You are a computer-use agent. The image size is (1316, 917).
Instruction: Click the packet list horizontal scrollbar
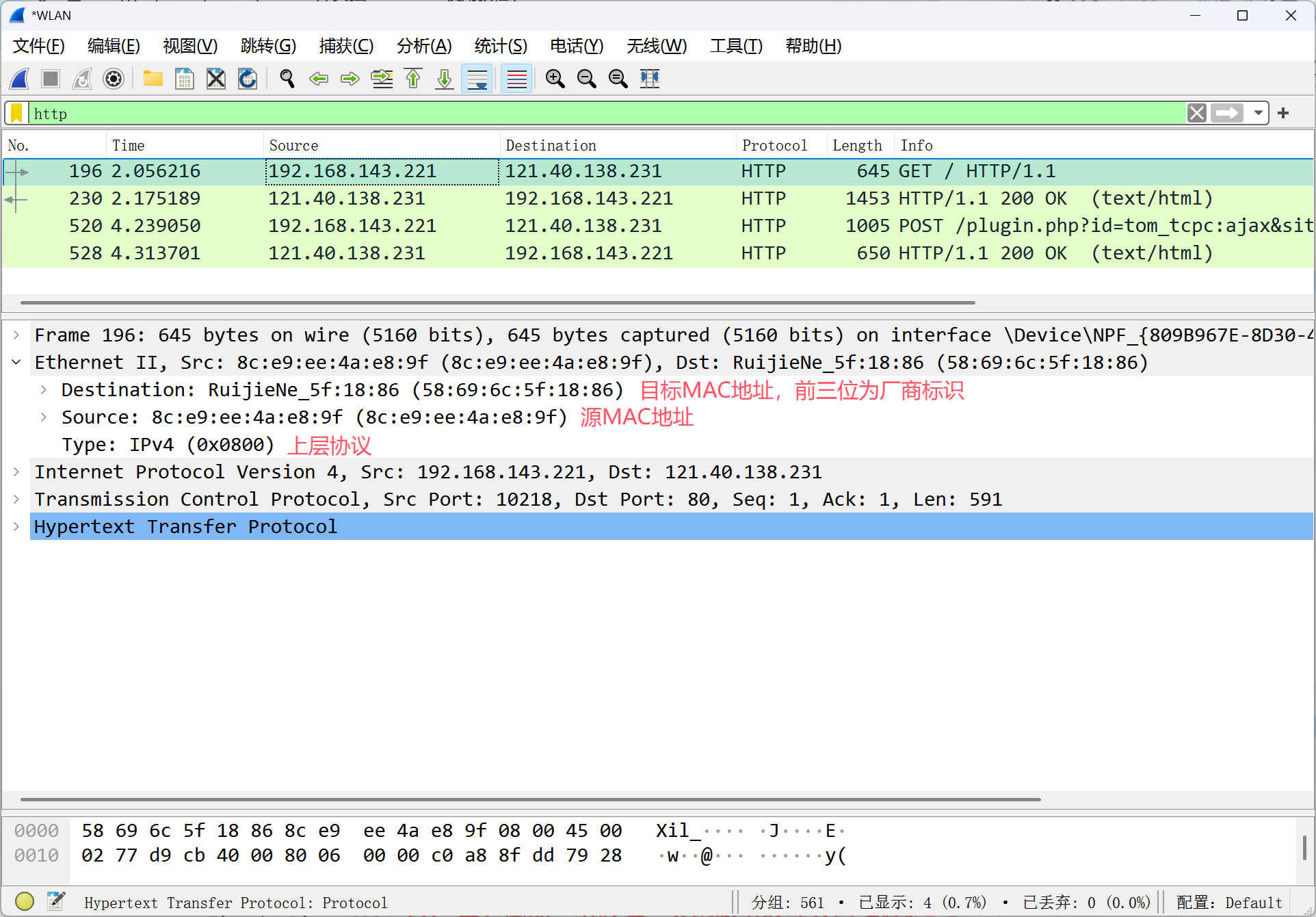[x=497, y=302]
